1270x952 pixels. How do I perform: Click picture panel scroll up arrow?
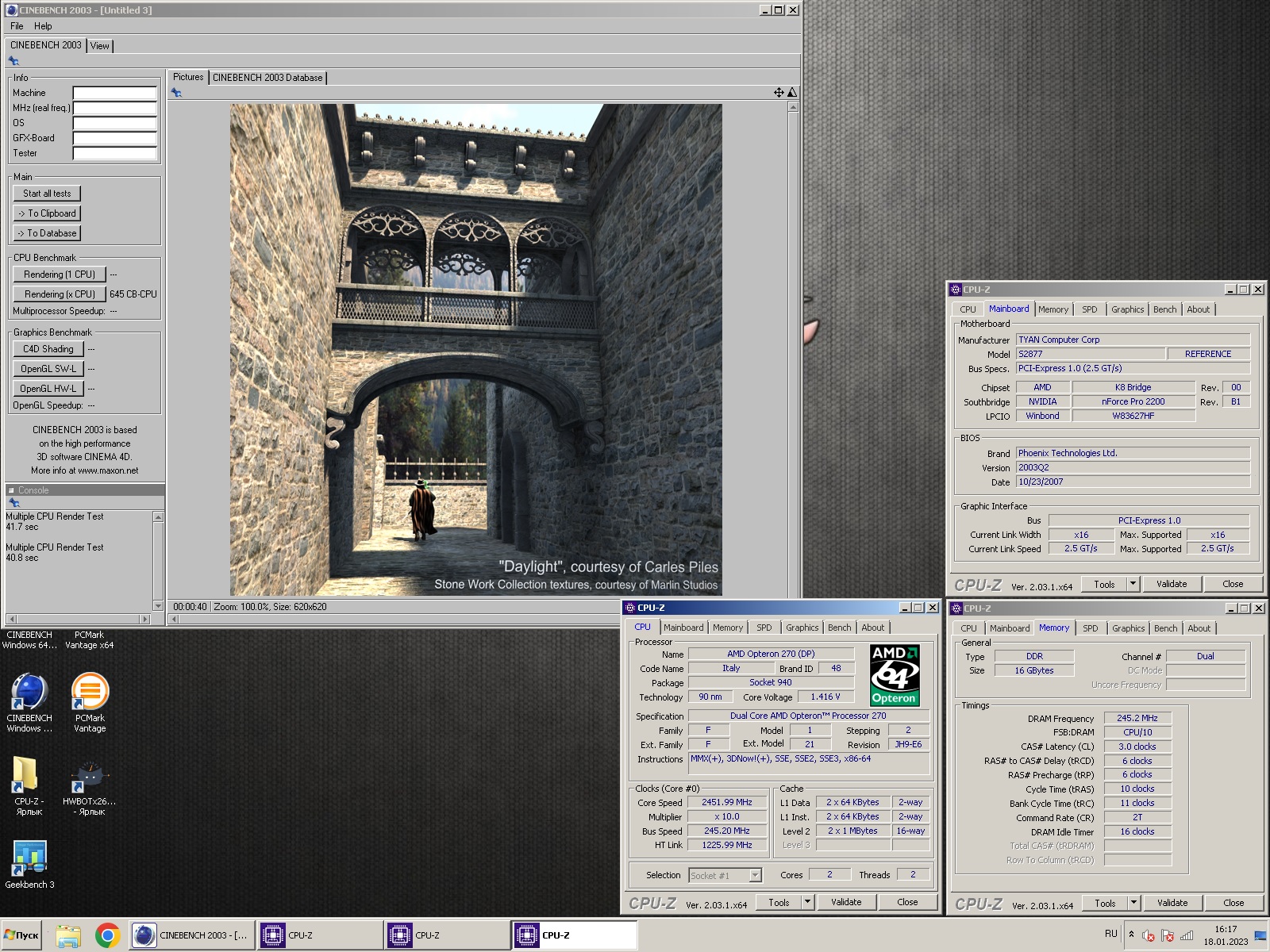coord(792,107)
